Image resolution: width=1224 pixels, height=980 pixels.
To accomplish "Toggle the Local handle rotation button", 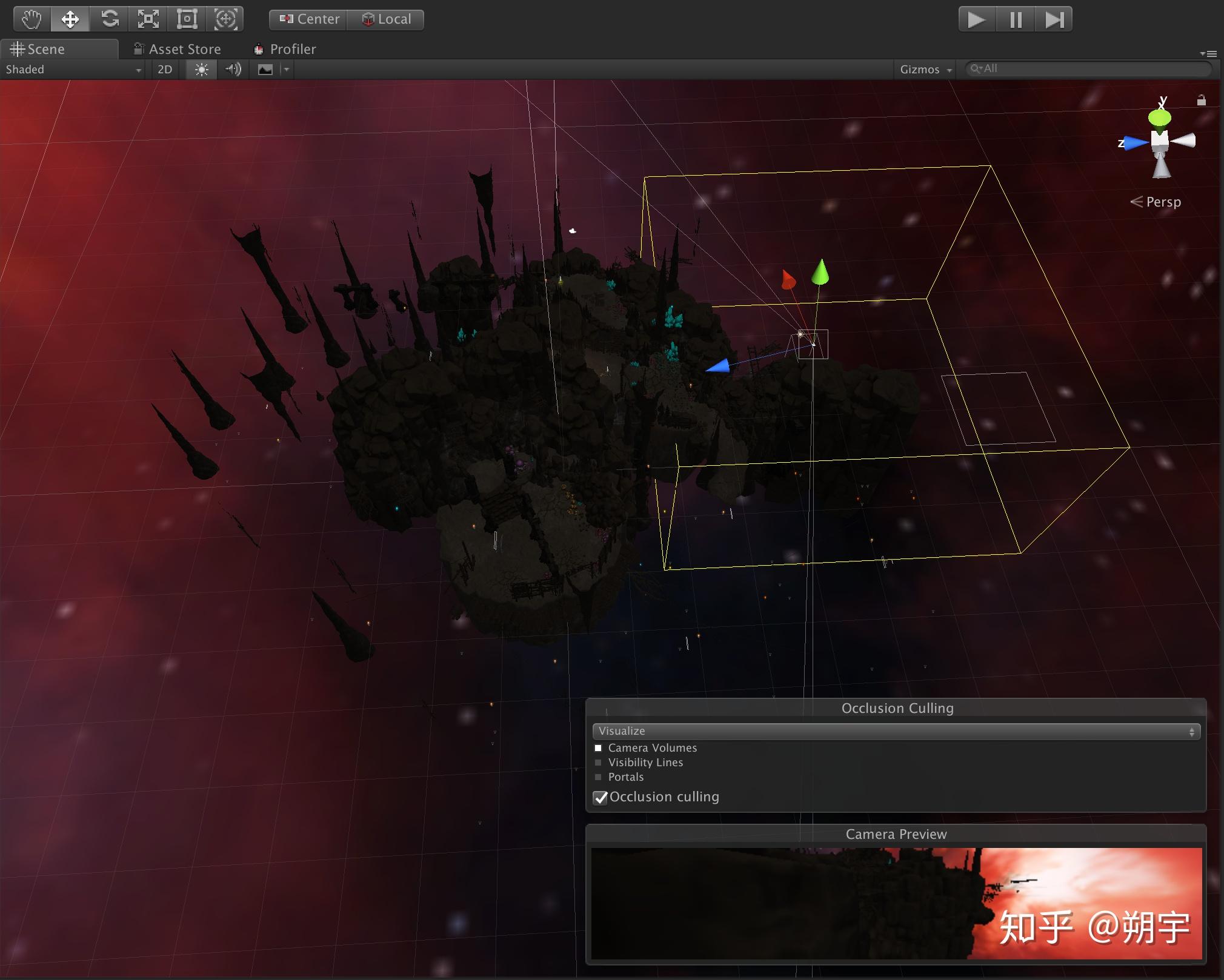I will 386,19.
